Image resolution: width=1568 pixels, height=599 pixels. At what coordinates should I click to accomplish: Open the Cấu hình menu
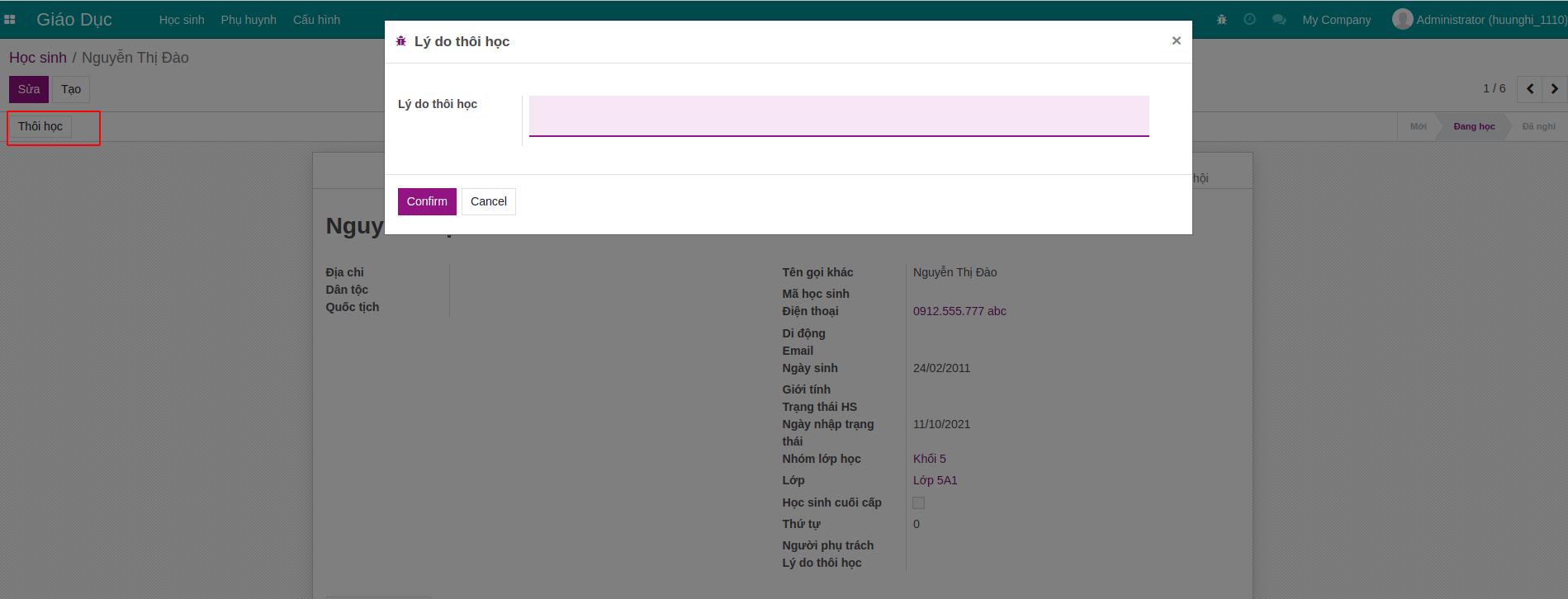316,20
